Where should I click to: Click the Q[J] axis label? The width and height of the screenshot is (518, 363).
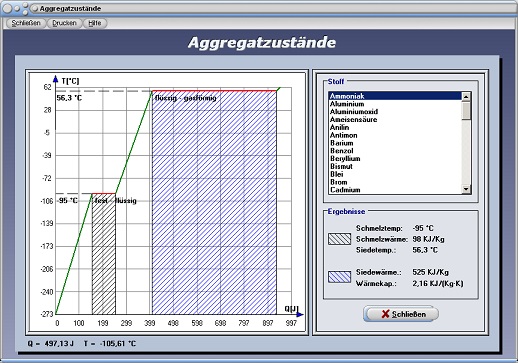coord(291,309)
